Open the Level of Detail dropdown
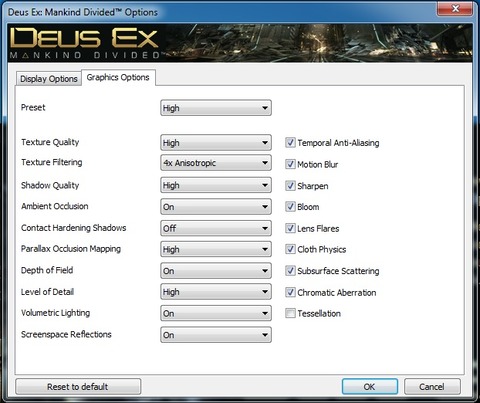Screen dimensions: 480x403 (x=216, y=292)
